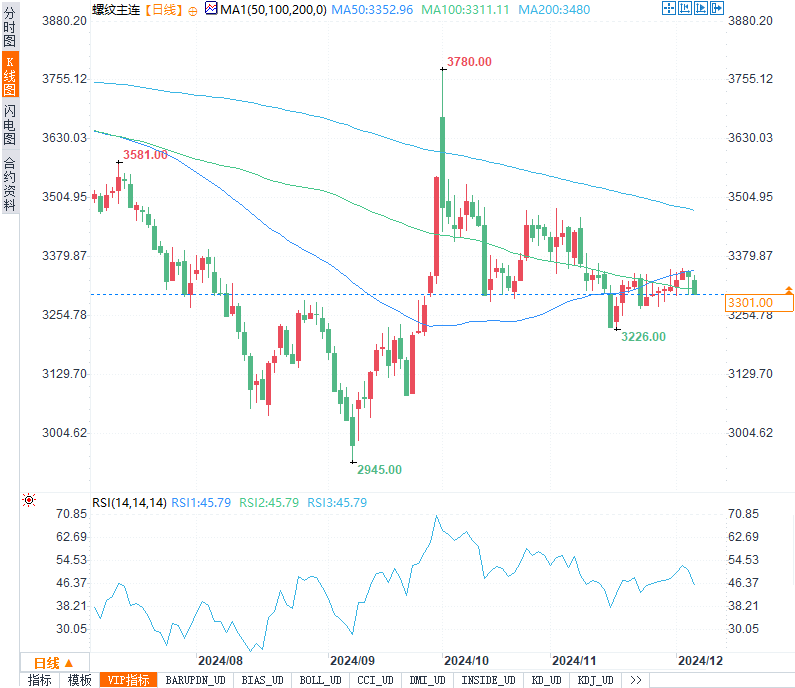Image resolution: width=795 pixels, height=688 pixels.
Task: Expand more indicators with >> button
Action: 635,680
